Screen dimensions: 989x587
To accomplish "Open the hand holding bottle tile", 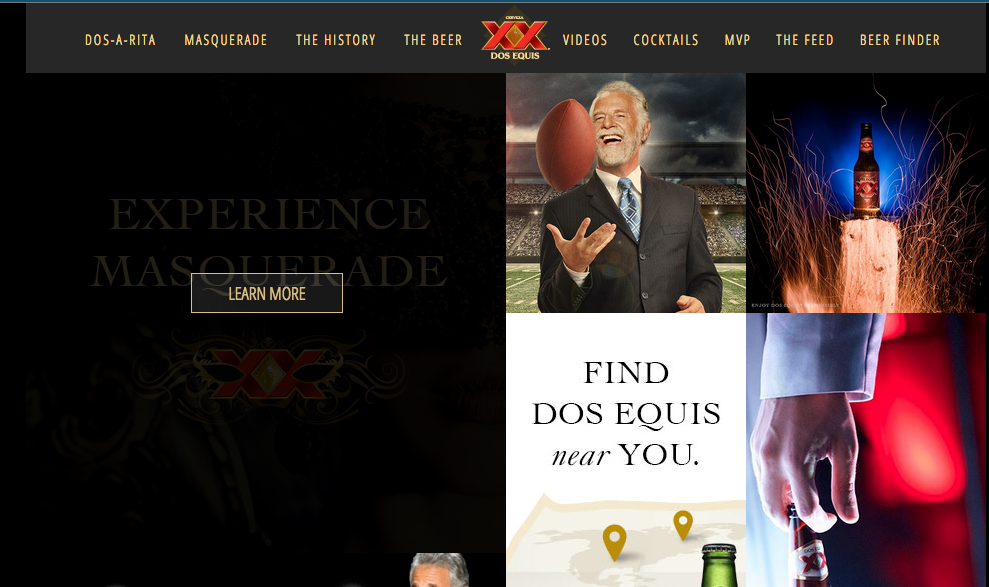I will coord(866,450).
